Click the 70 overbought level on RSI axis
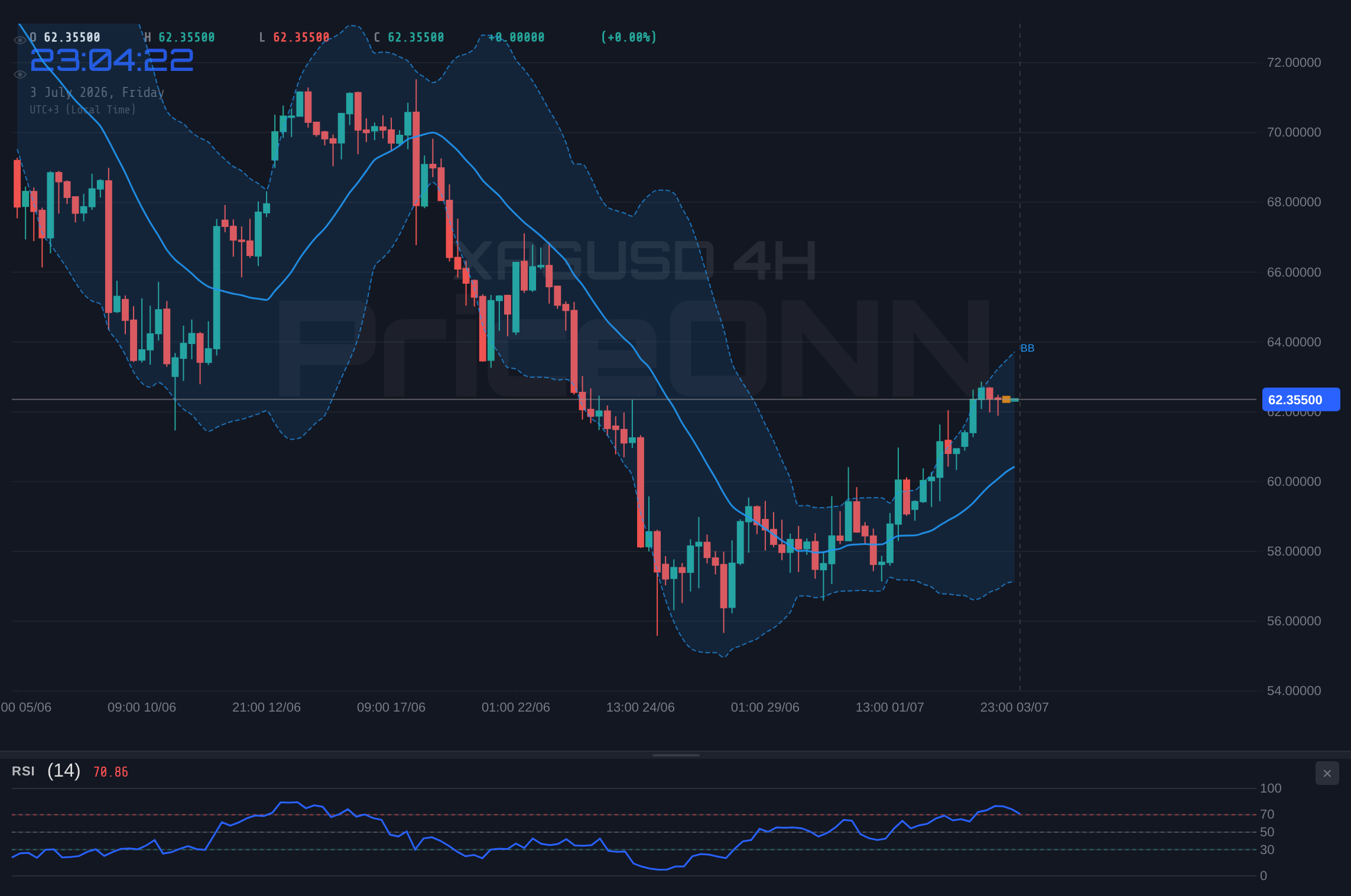This screenshot has width=1351, height=896. [x=1267, y=814]
